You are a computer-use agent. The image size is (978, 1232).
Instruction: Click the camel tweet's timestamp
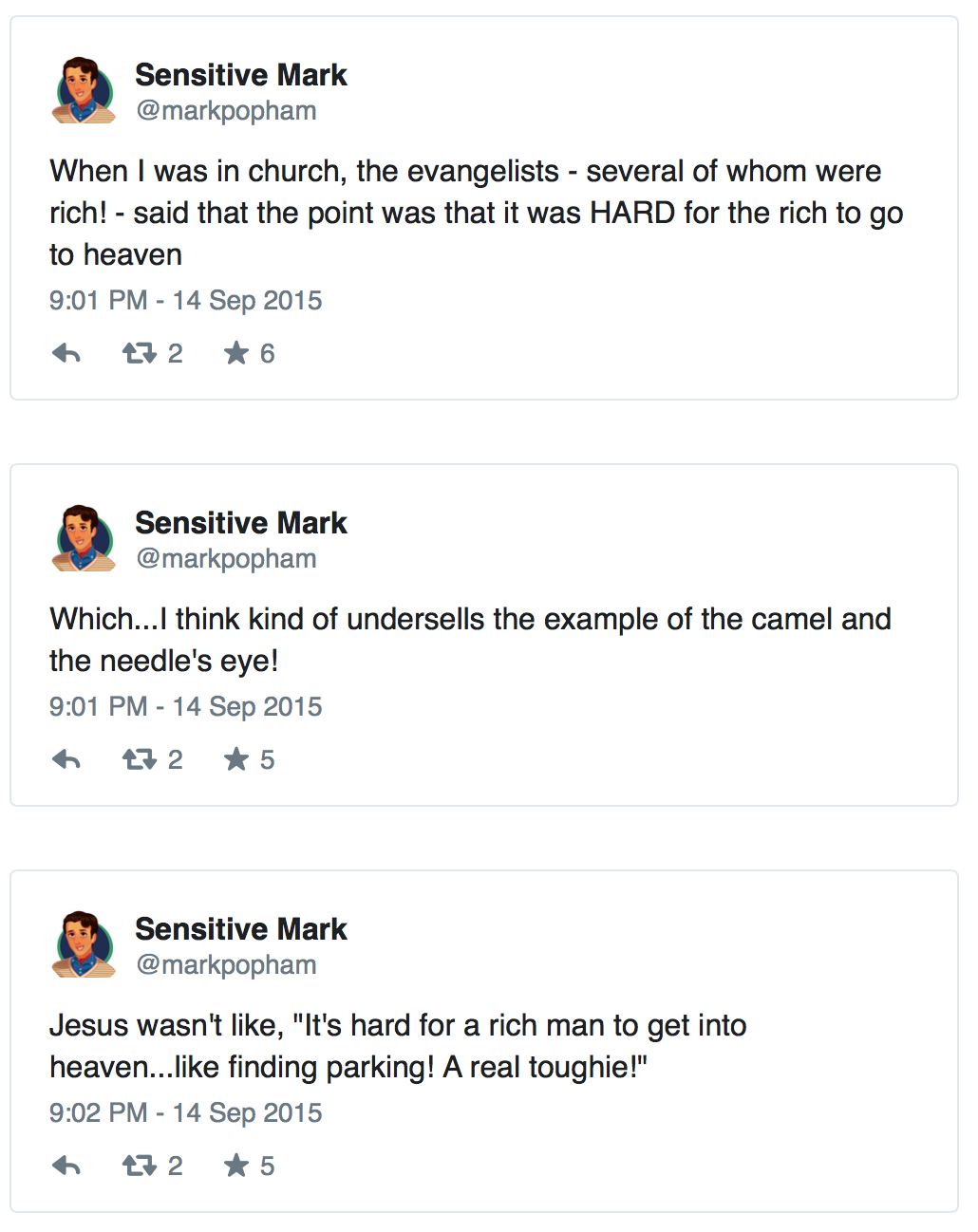(x=186, y=707)
